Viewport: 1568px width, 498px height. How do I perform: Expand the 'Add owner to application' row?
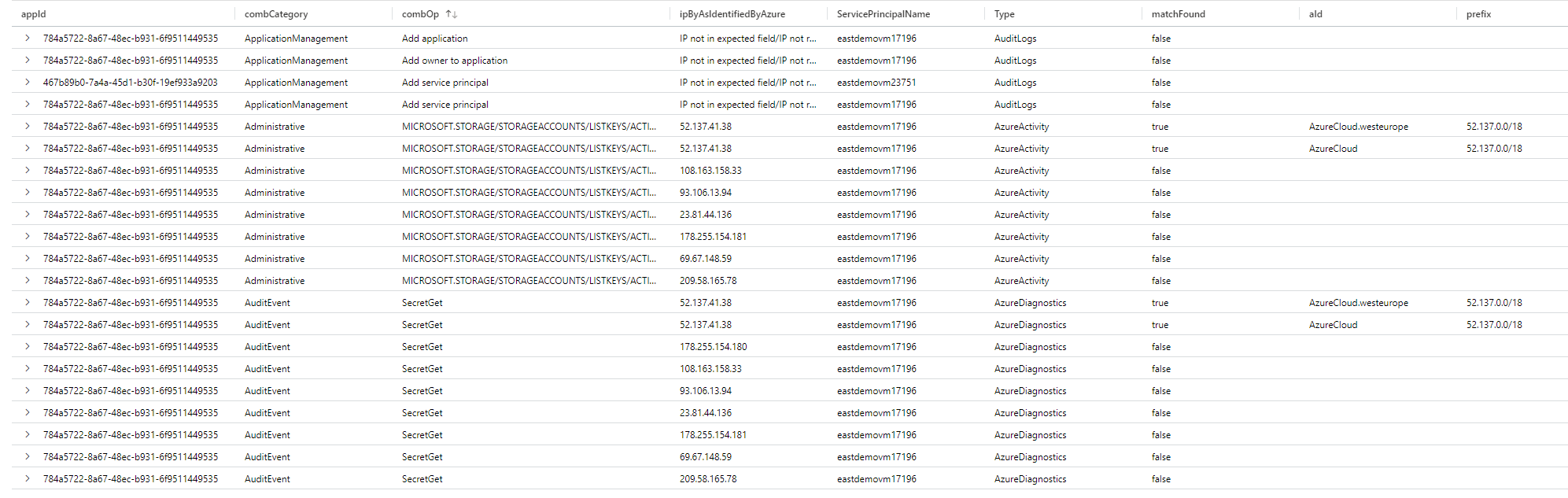(28, 60)
